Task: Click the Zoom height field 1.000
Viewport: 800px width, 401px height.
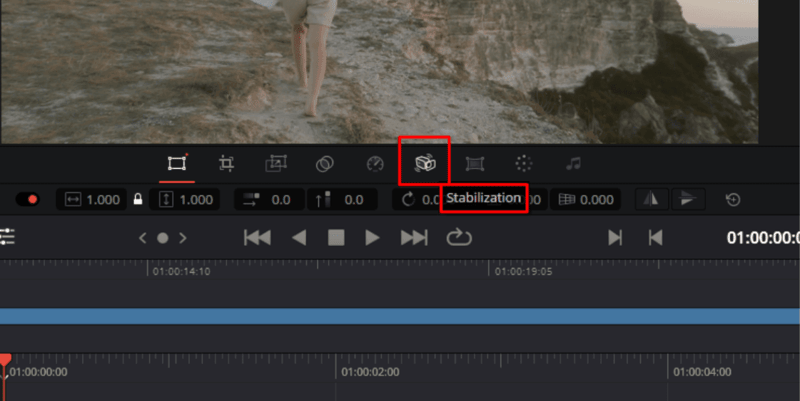Action: click(x=185, y=199)
